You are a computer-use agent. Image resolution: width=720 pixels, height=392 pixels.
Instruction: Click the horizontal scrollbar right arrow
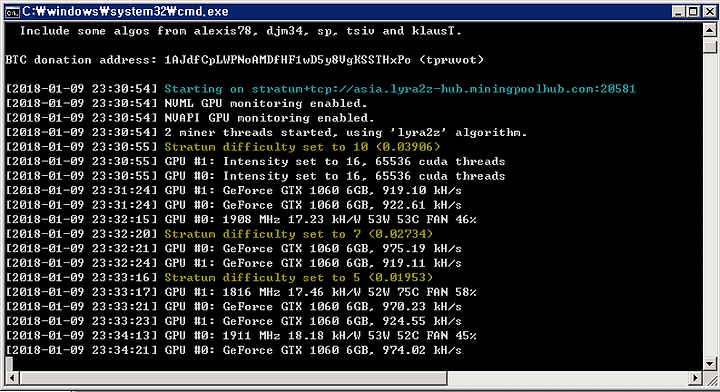tap(695, 378)
